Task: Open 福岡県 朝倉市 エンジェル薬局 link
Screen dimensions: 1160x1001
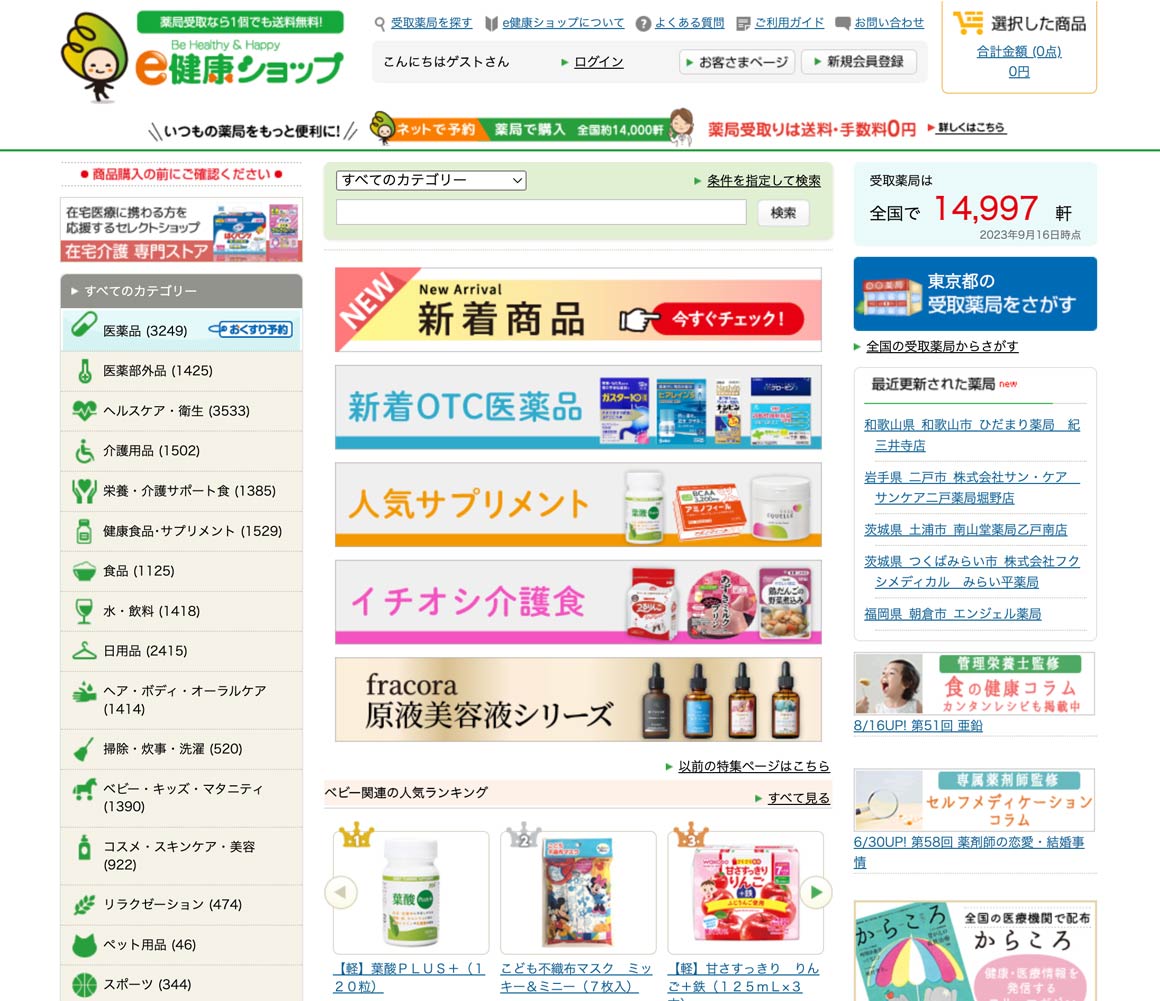Action: tap(953, 614)
